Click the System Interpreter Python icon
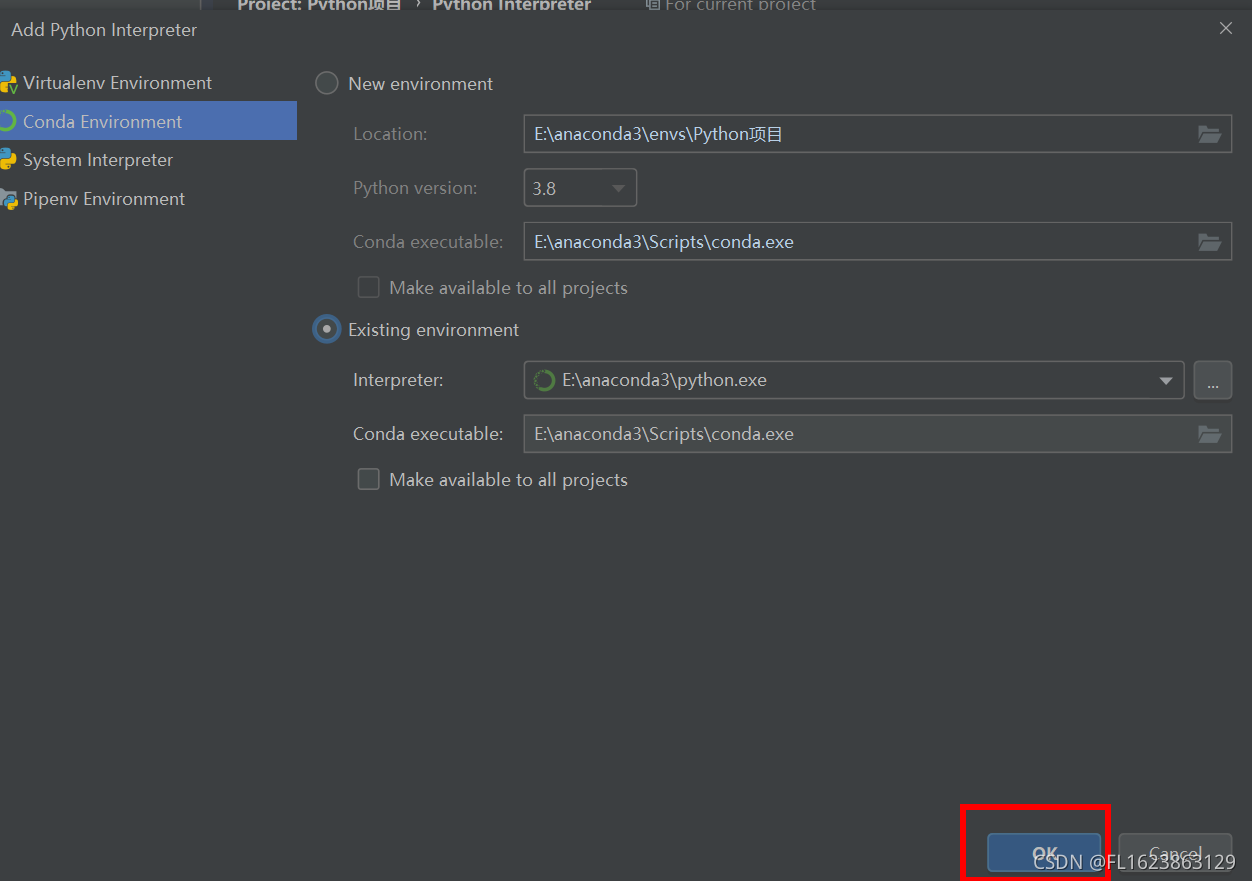 [x=8, y=160]
